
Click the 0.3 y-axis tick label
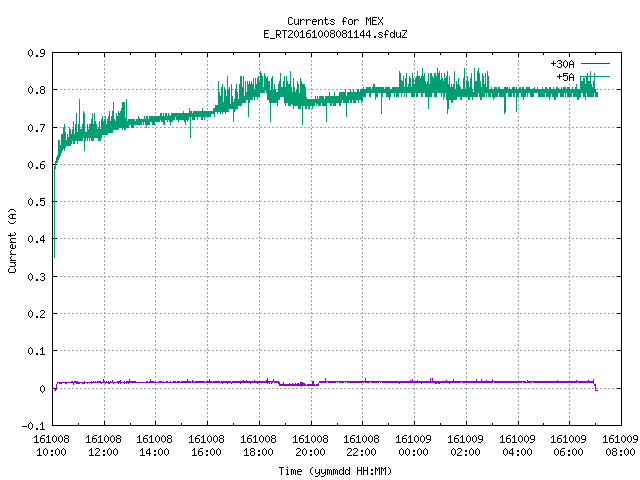36,277
